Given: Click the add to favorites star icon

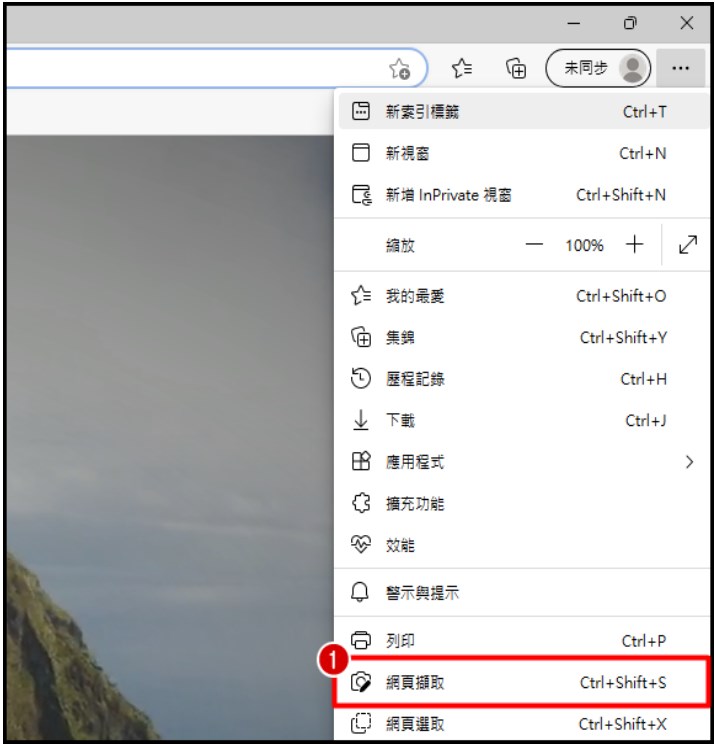Looking at the screenshot, I should 399,69.
